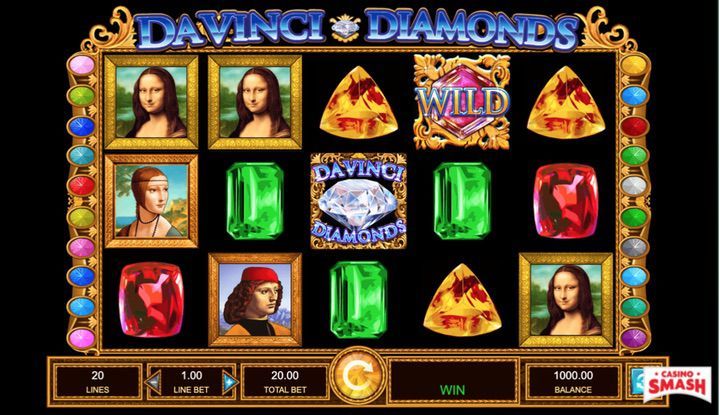This screenshot has height=415, width=720.
Task: Click the top-left Mona Lisa portrait
Action: pyautogui.click(x=151, y=102)
